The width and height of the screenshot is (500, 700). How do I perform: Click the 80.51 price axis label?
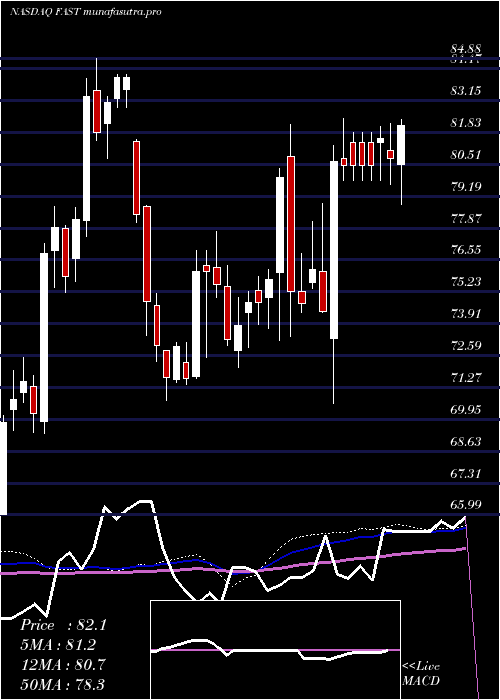(466, 154)
